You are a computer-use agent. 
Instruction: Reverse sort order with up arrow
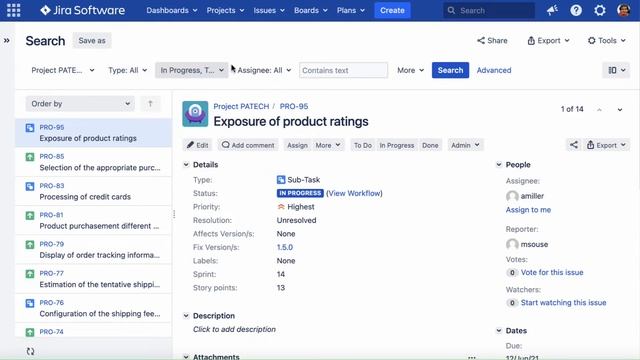(150, 104)
